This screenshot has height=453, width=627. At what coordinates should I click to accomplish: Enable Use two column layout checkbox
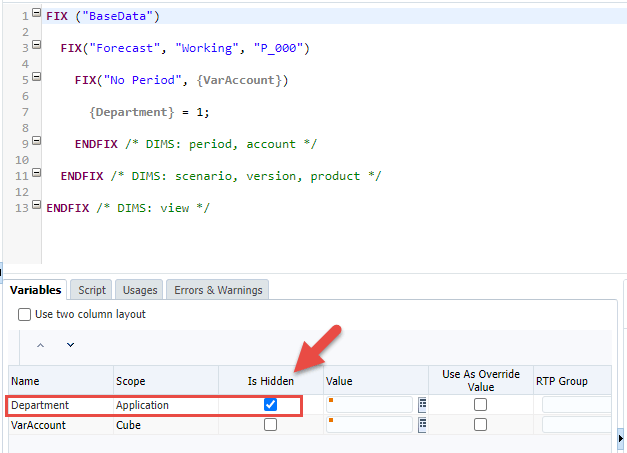25,314
